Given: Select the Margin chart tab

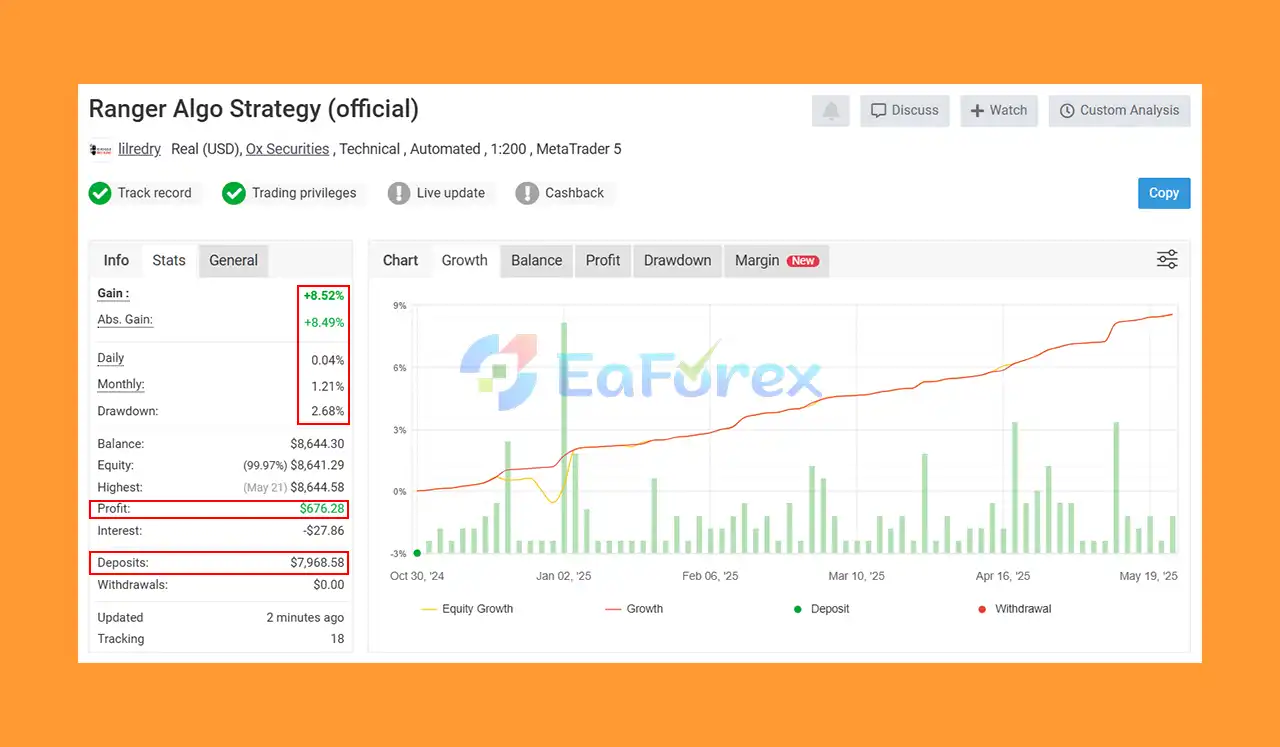Looking at the screenshot, I should 776,260.
